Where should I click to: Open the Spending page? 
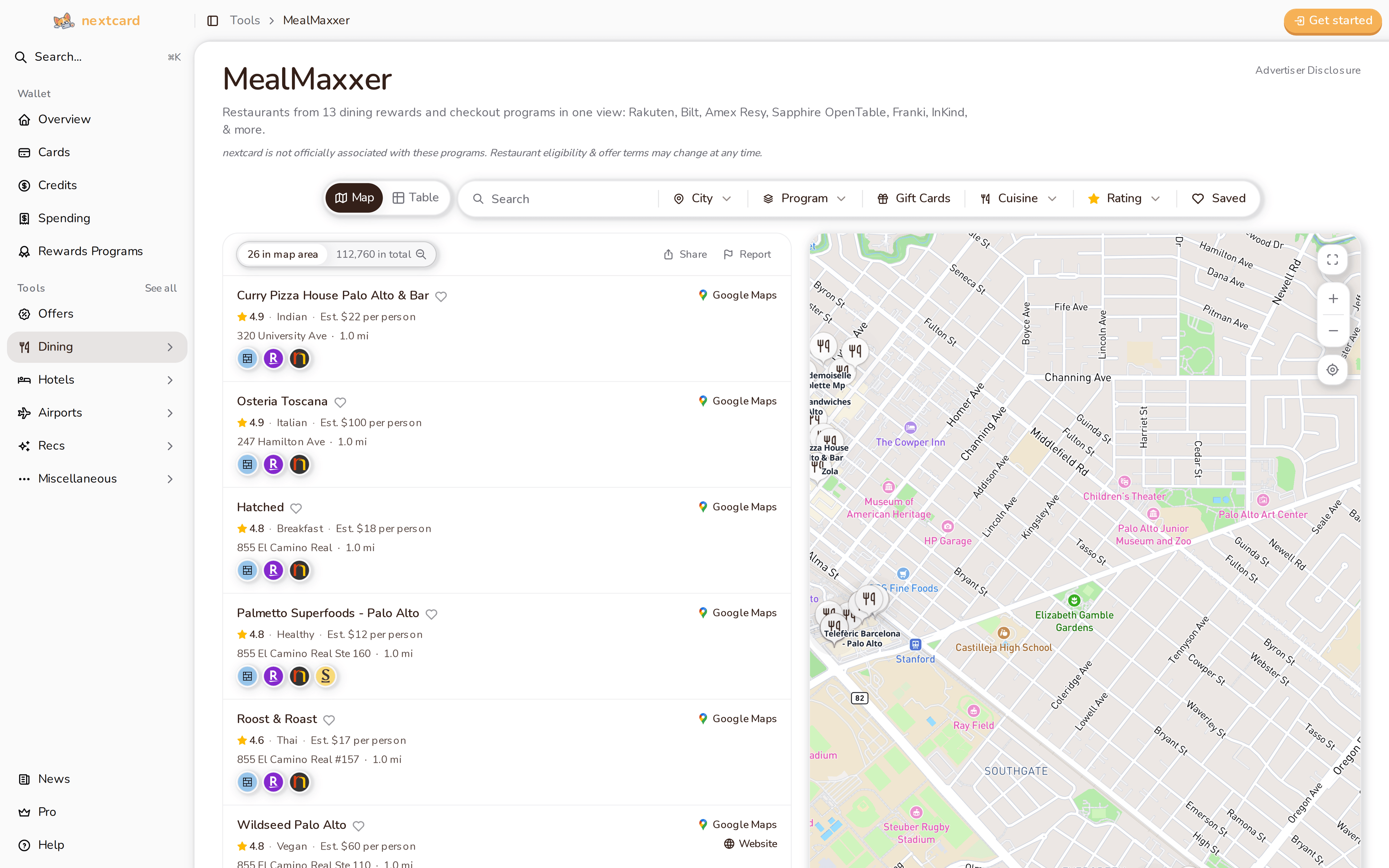click(97, 219)
